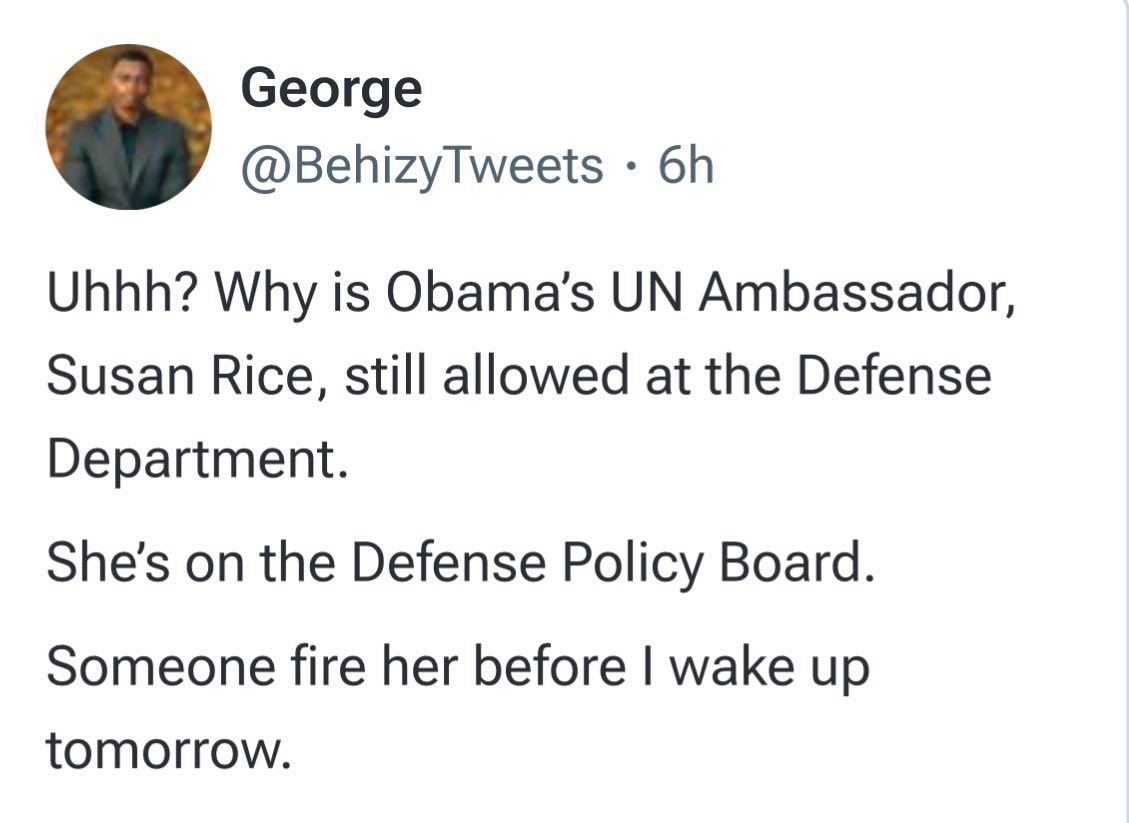
Task: Select the word Obama's in tweet
Action: coord(490,292)
